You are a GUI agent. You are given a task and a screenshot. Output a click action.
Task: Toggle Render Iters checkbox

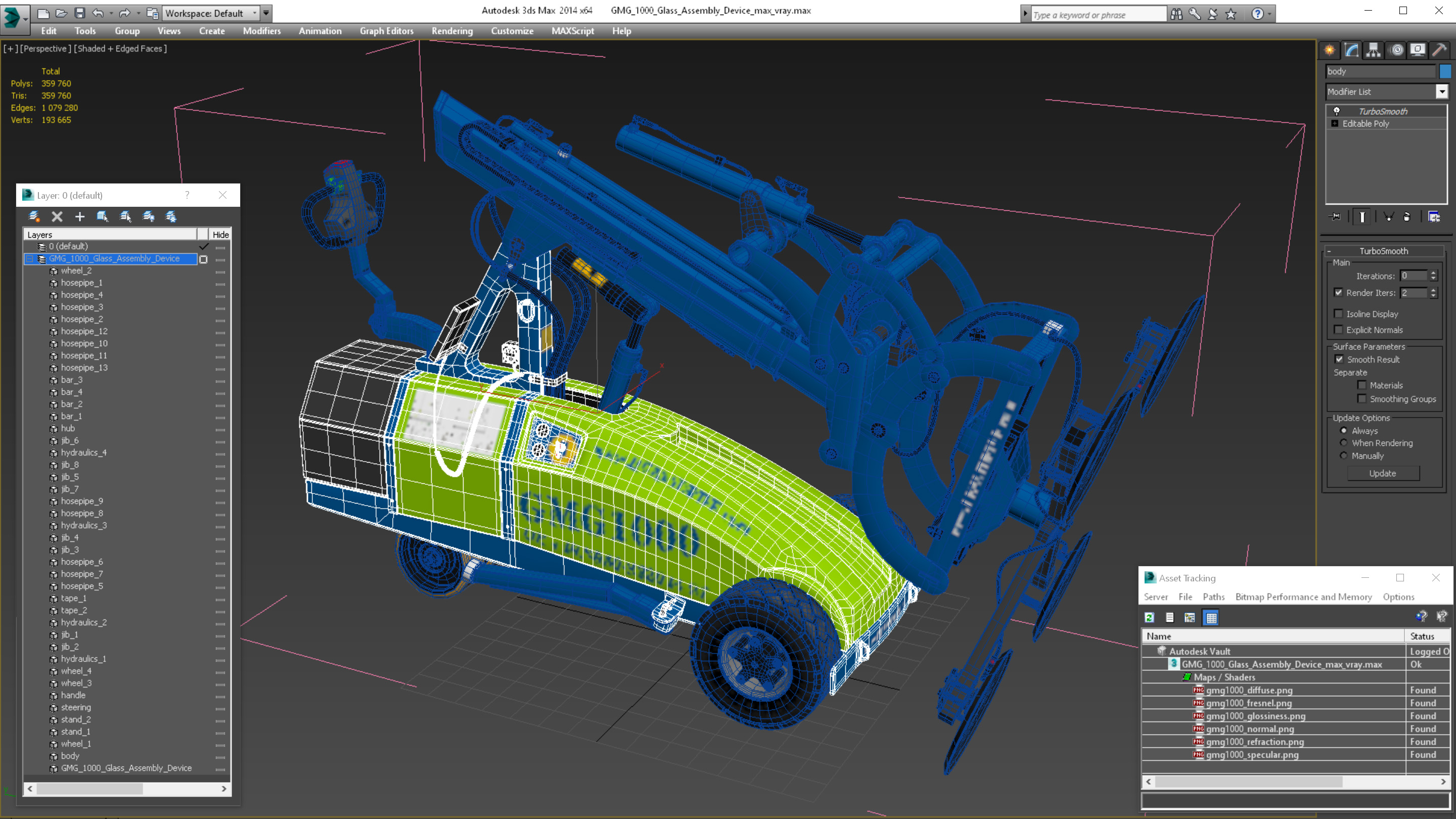point(1338,292)
